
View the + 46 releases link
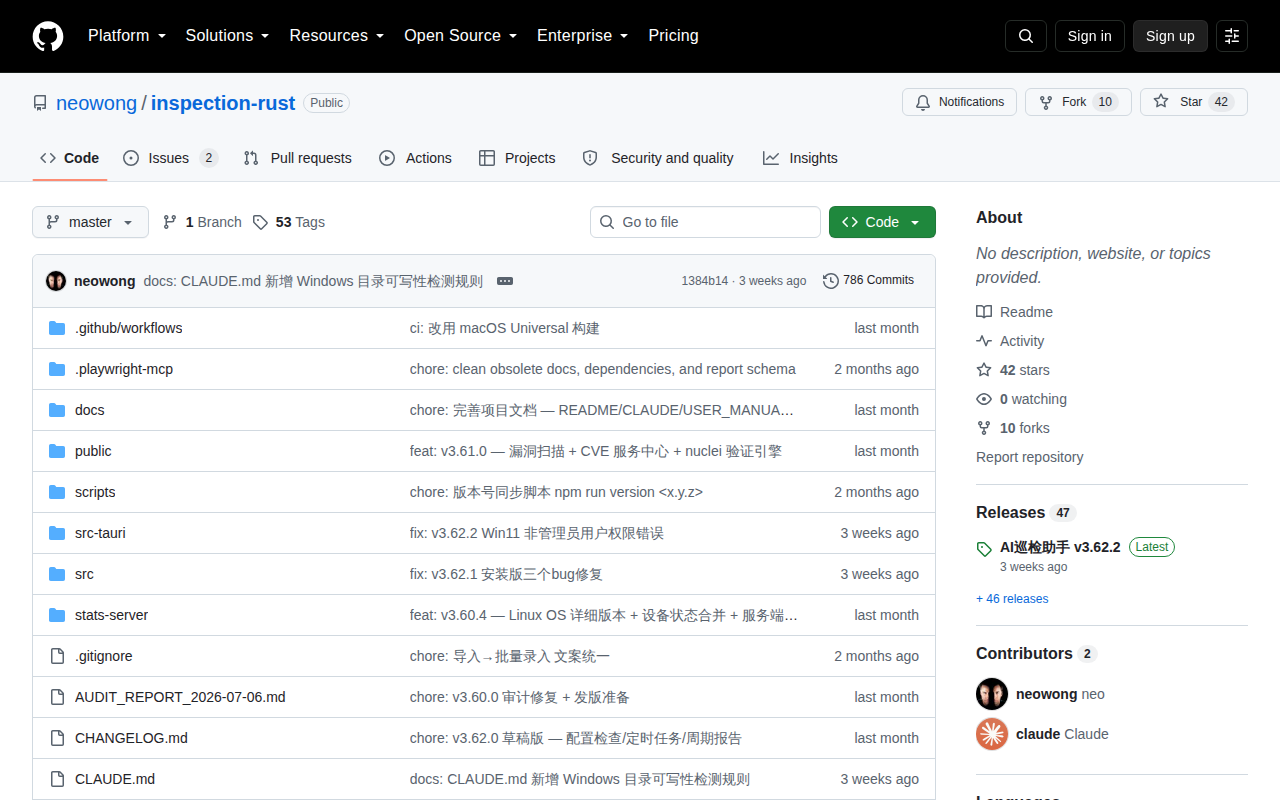point(1012,599)
